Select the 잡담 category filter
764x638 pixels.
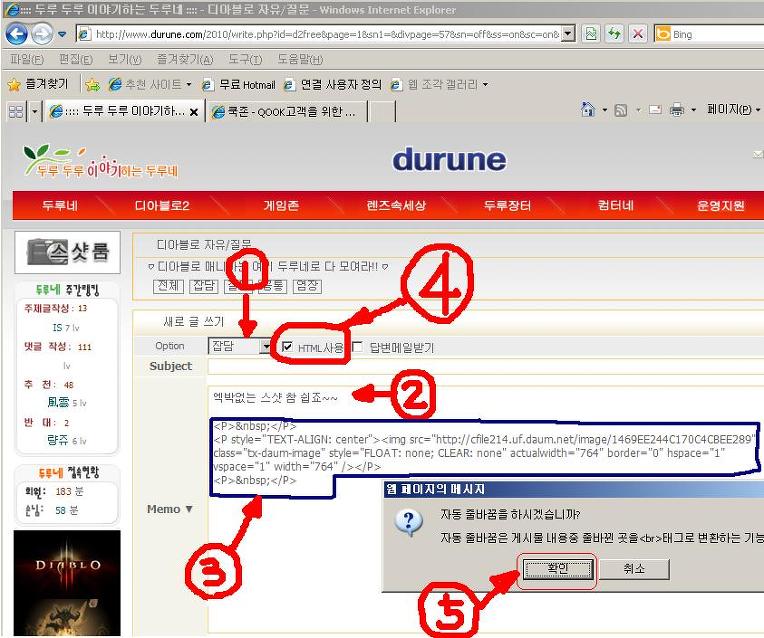(x=203, y=286)
